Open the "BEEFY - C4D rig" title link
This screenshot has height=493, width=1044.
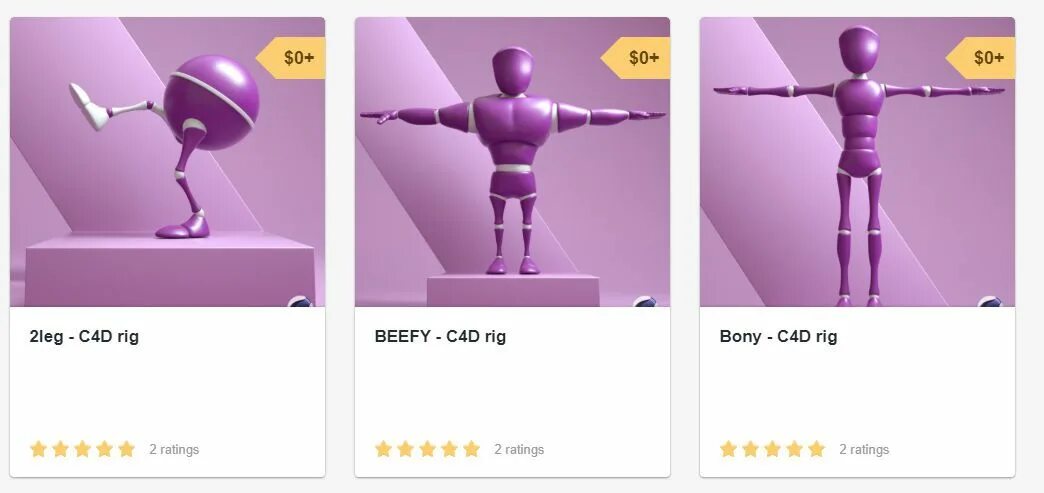pos(440,336)
